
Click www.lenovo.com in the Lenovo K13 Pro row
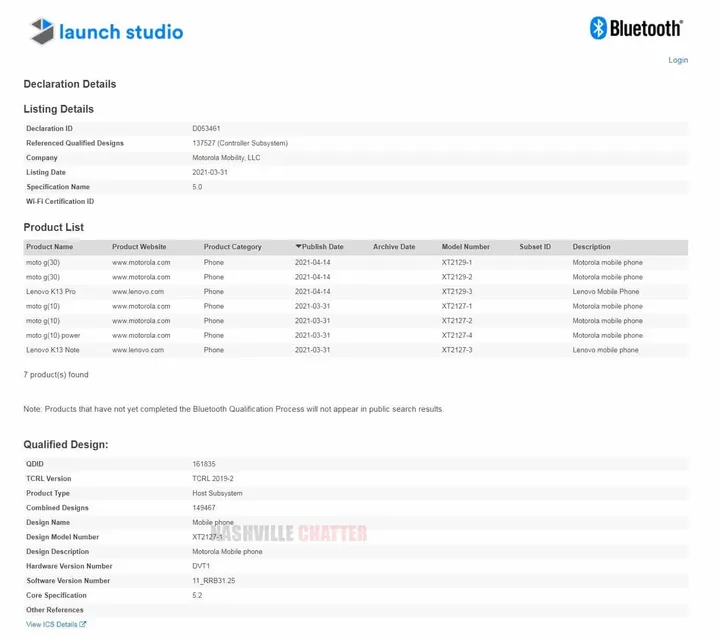138,291
